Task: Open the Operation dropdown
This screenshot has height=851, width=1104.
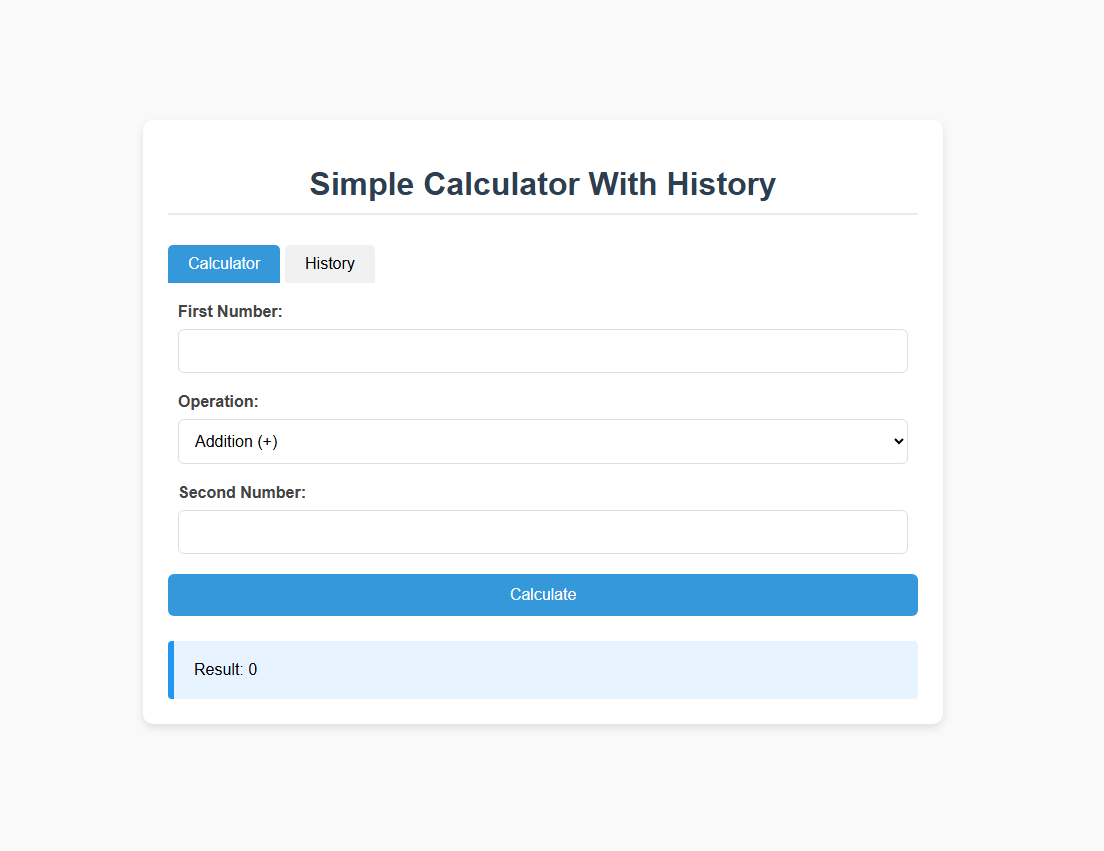Action: click(x=542, y=441)
